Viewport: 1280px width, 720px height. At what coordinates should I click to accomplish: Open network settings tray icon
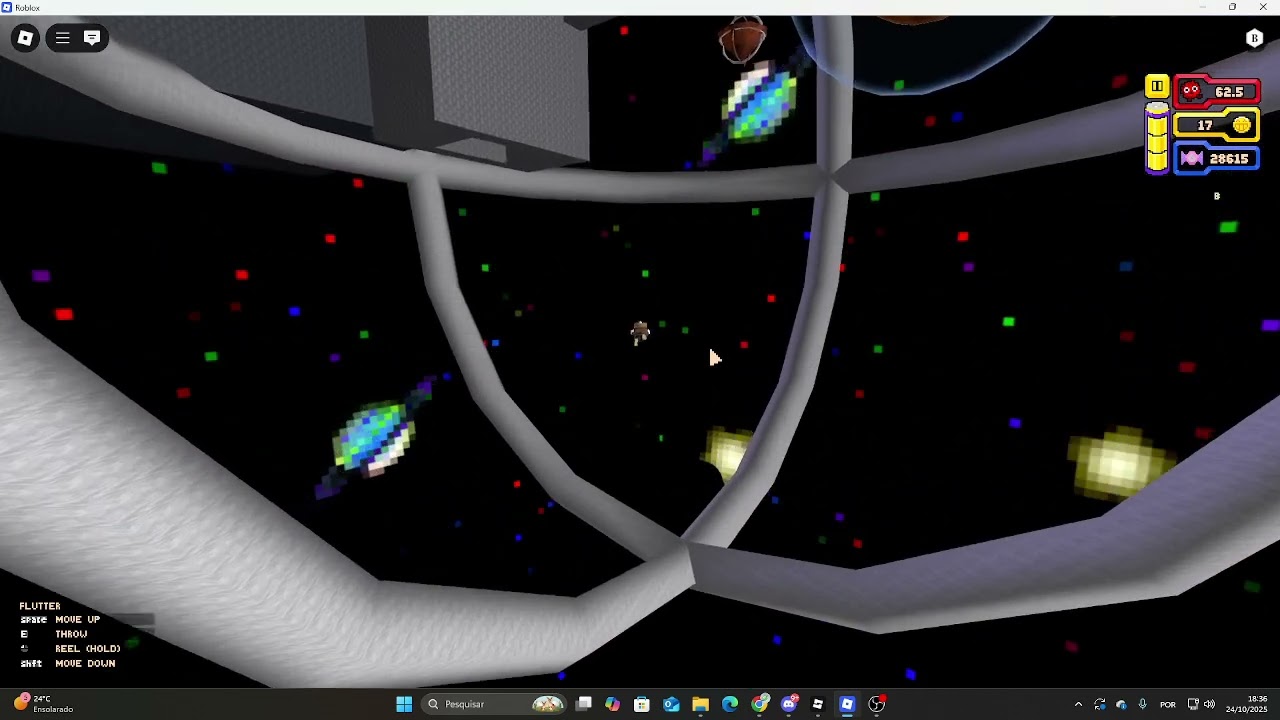(1193, 704)
